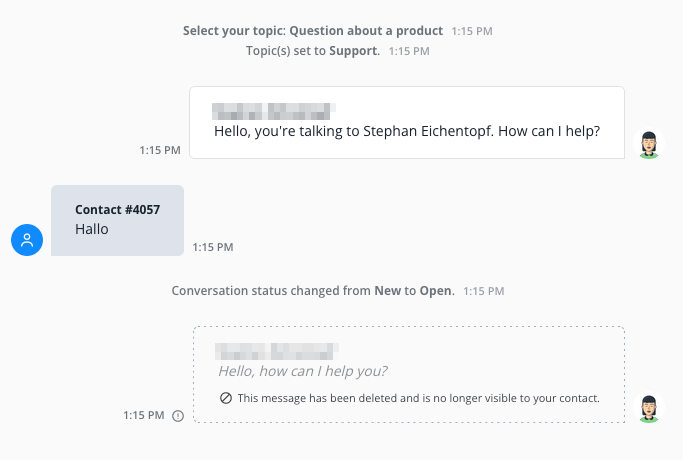Screen dimensions: 683x460
Task: Open the Contact #4057 name label
Action: pyautogui.click(x=117, y=210)
